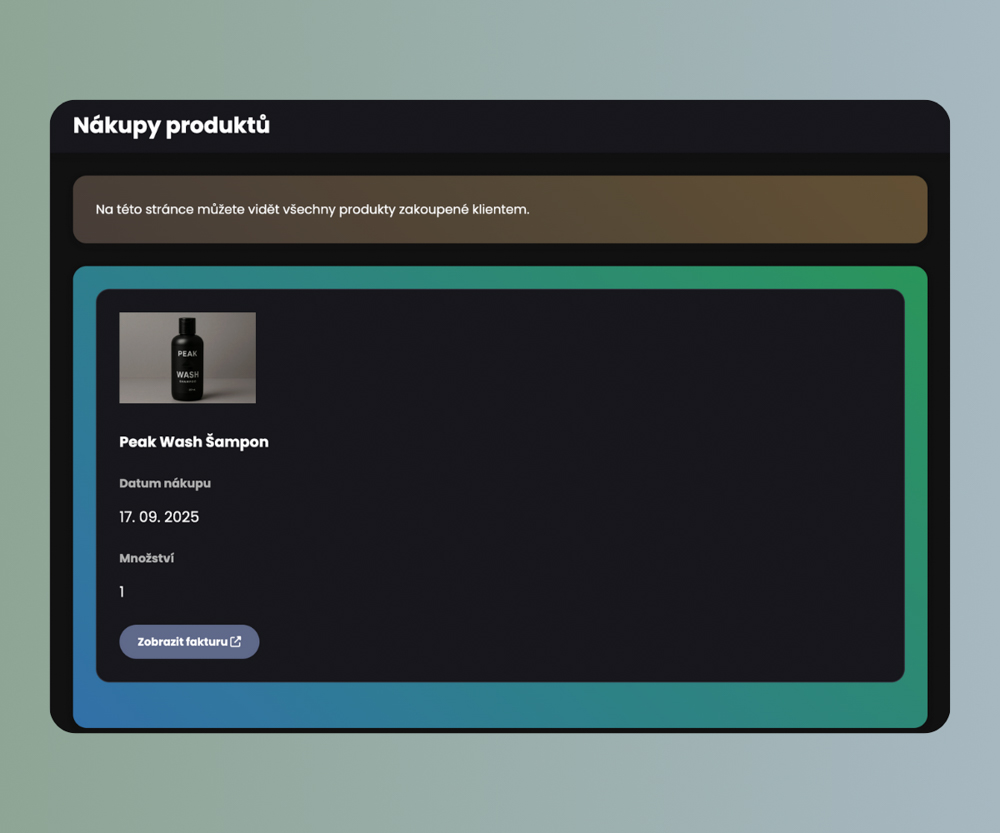Click the empty header bar beside the title

point(600,126)
